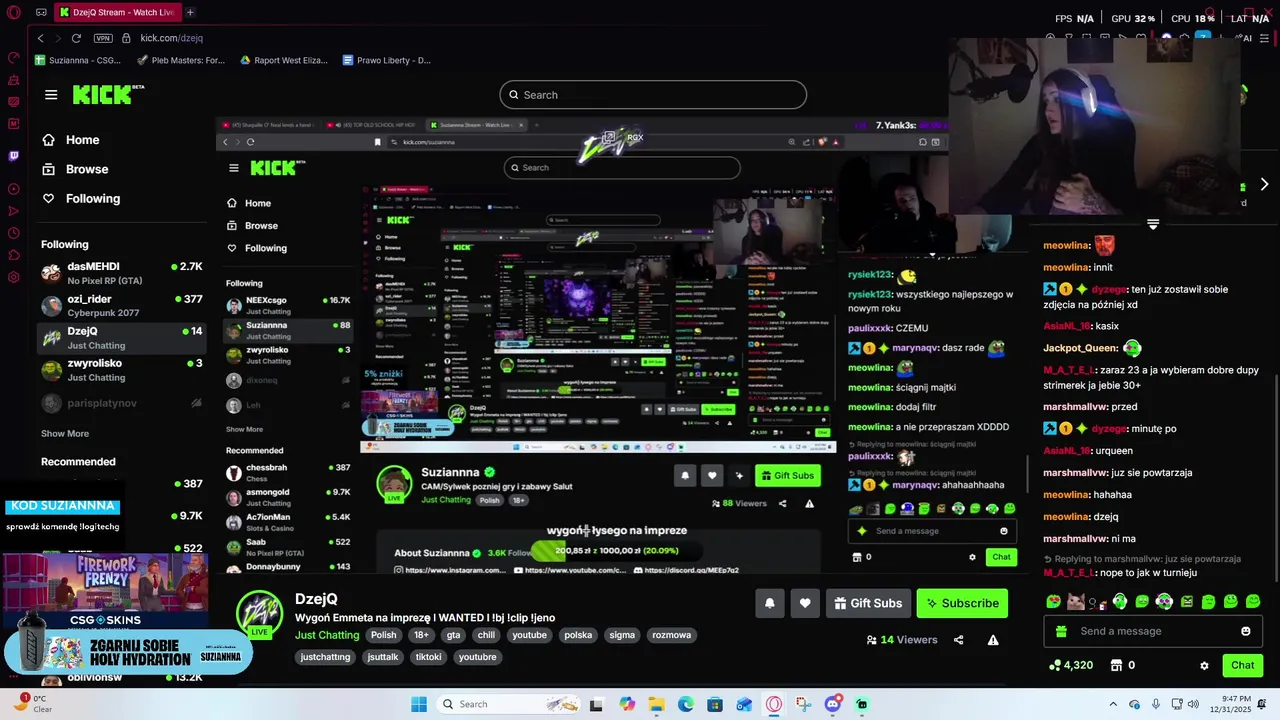Share the DzejQ stream
Image resolution: width=1280 pixels, height=720 pixels.
pyautogui.click(x=958, y=640)
